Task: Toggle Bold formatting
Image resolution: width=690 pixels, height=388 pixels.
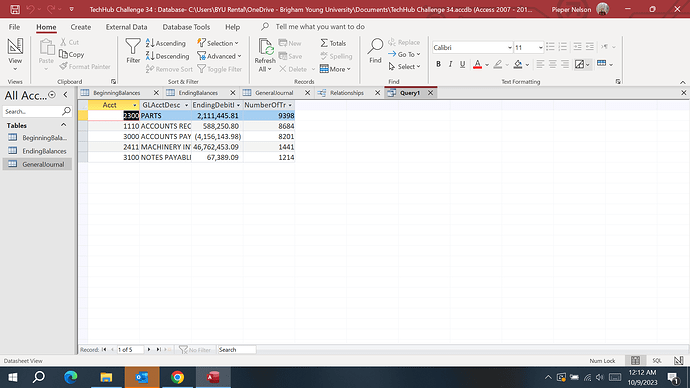Action: 438,64
